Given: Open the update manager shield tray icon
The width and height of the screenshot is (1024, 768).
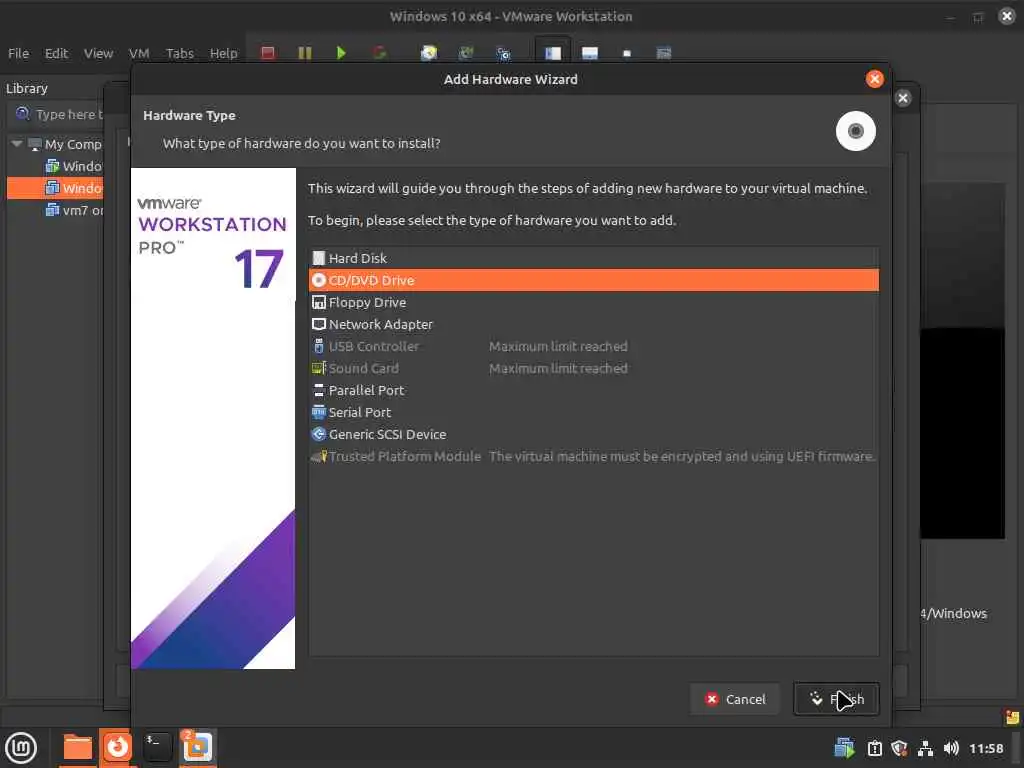Looking at the screenshot, I should tap(900, 748).
